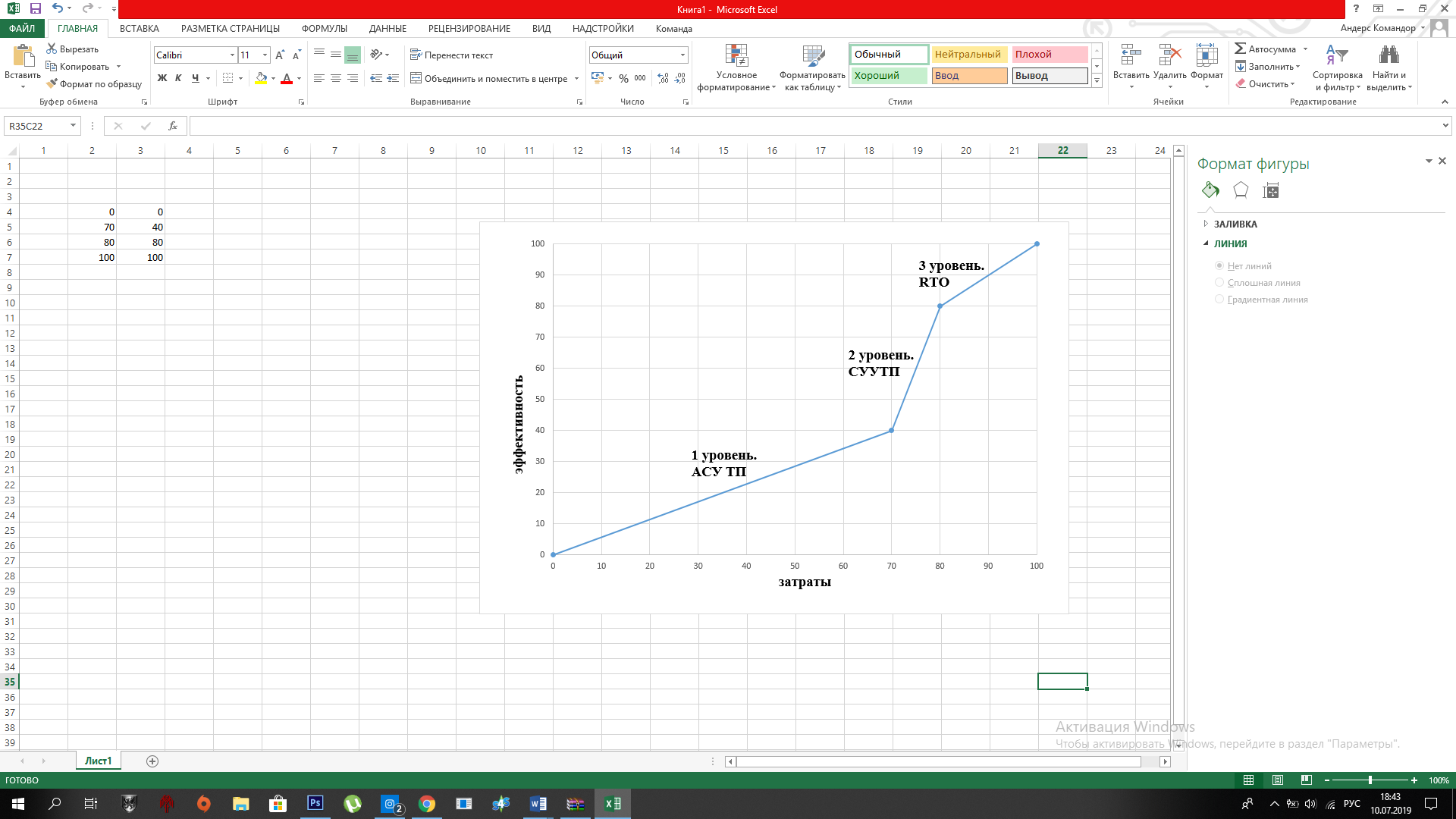This screenshot has height=819, width=1456.
Task: Switch to the ВСТАВКА ribbon tab
Action: 140,29
